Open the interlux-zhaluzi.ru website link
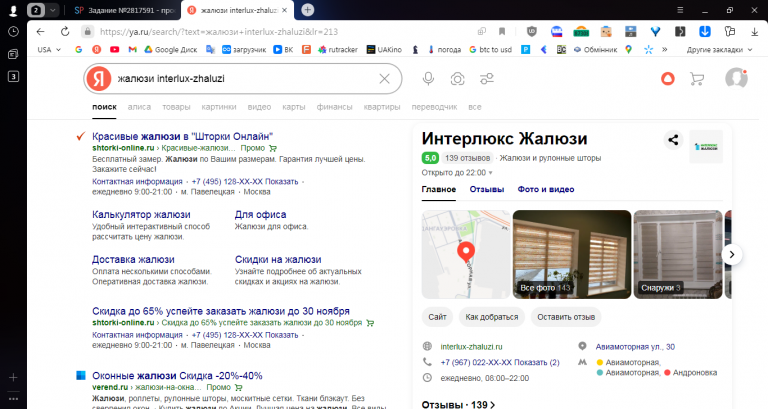This screenshot has height=409, width=768. pos(471,347)
